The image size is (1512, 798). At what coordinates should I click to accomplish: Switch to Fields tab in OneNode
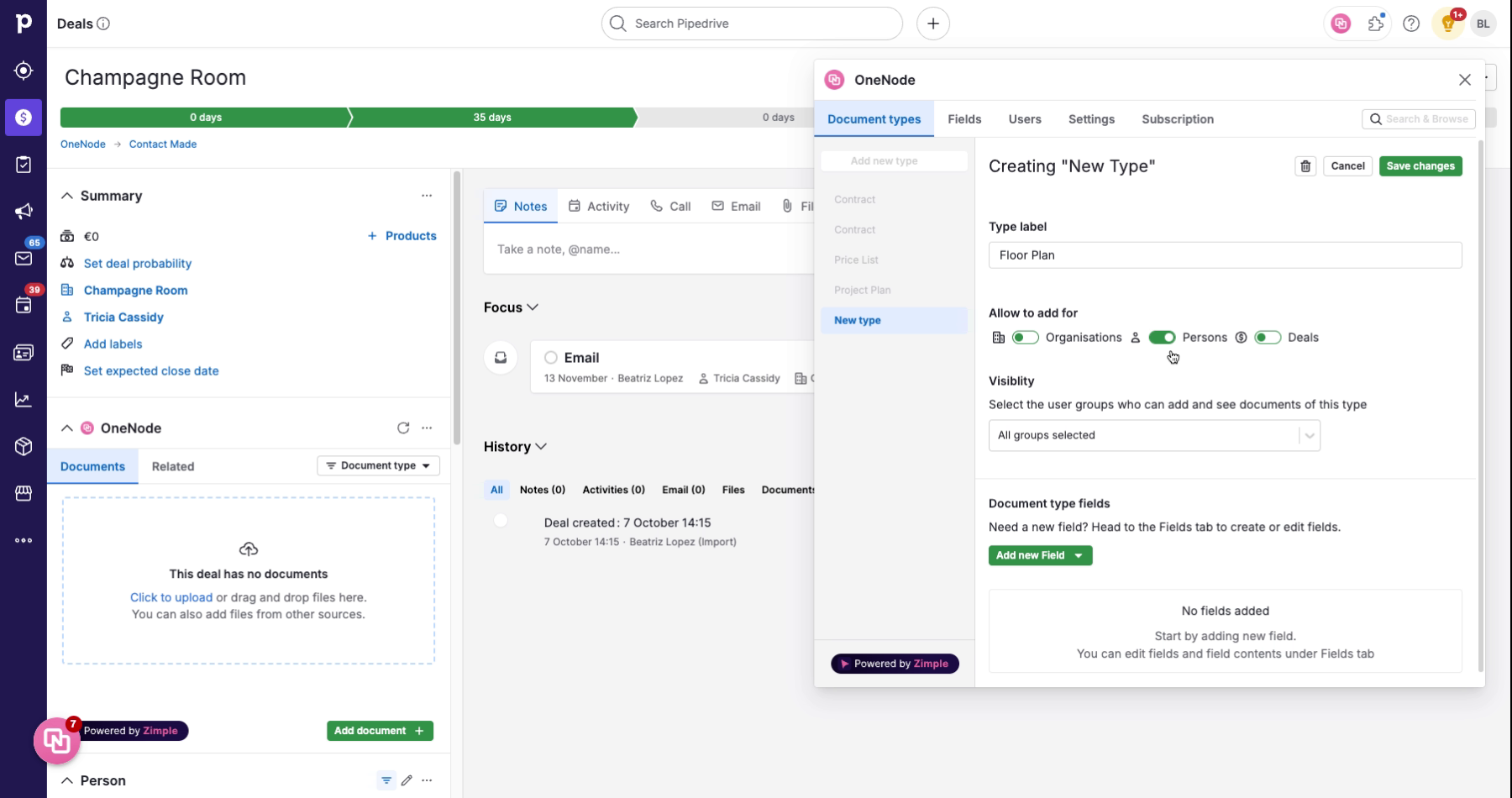(964, 119)
